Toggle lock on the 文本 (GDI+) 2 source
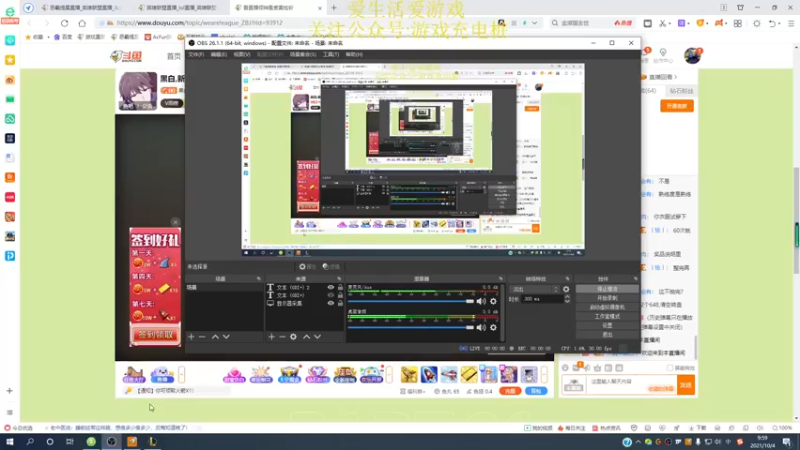The image size is (800, 450). click(x=340, y=287)
